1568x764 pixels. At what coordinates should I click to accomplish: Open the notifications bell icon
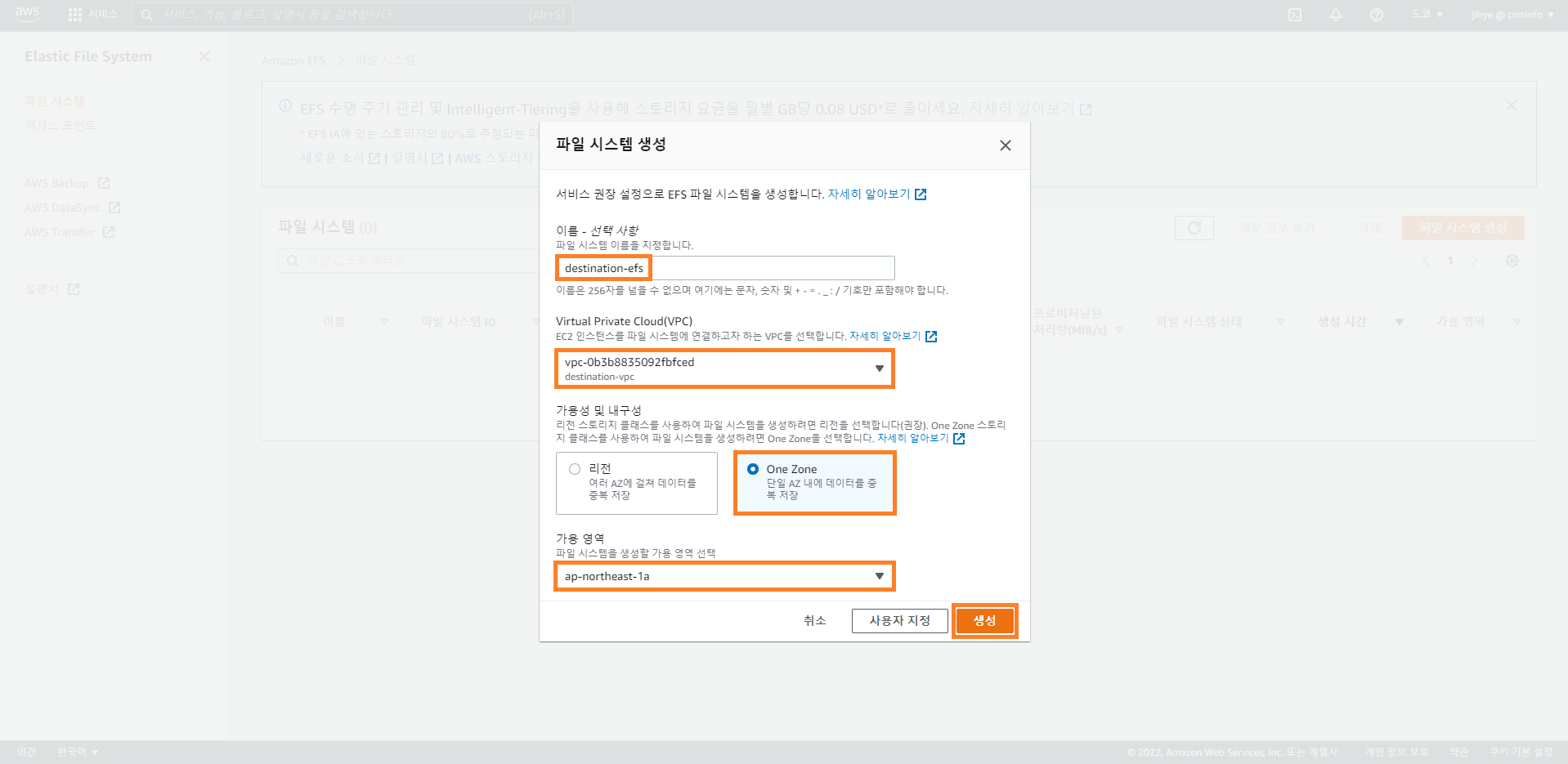coord(1336,15)
